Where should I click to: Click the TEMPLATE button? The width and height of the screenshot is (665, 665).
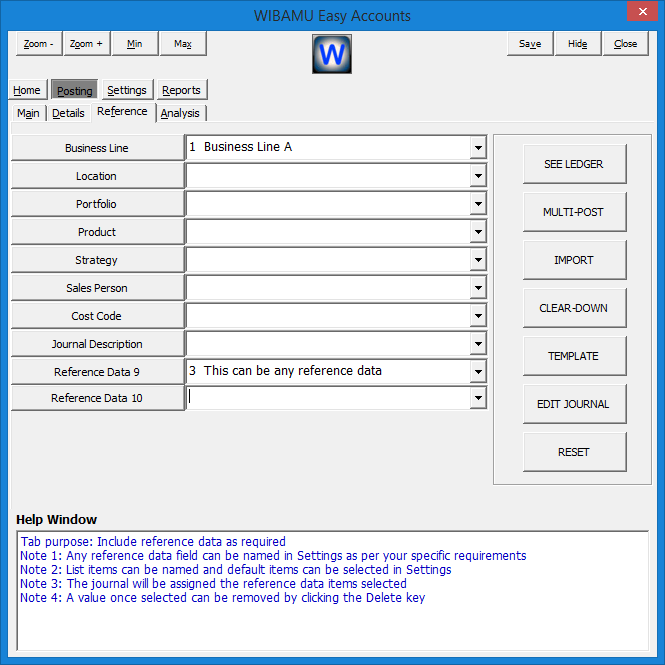tap(574, 356)
